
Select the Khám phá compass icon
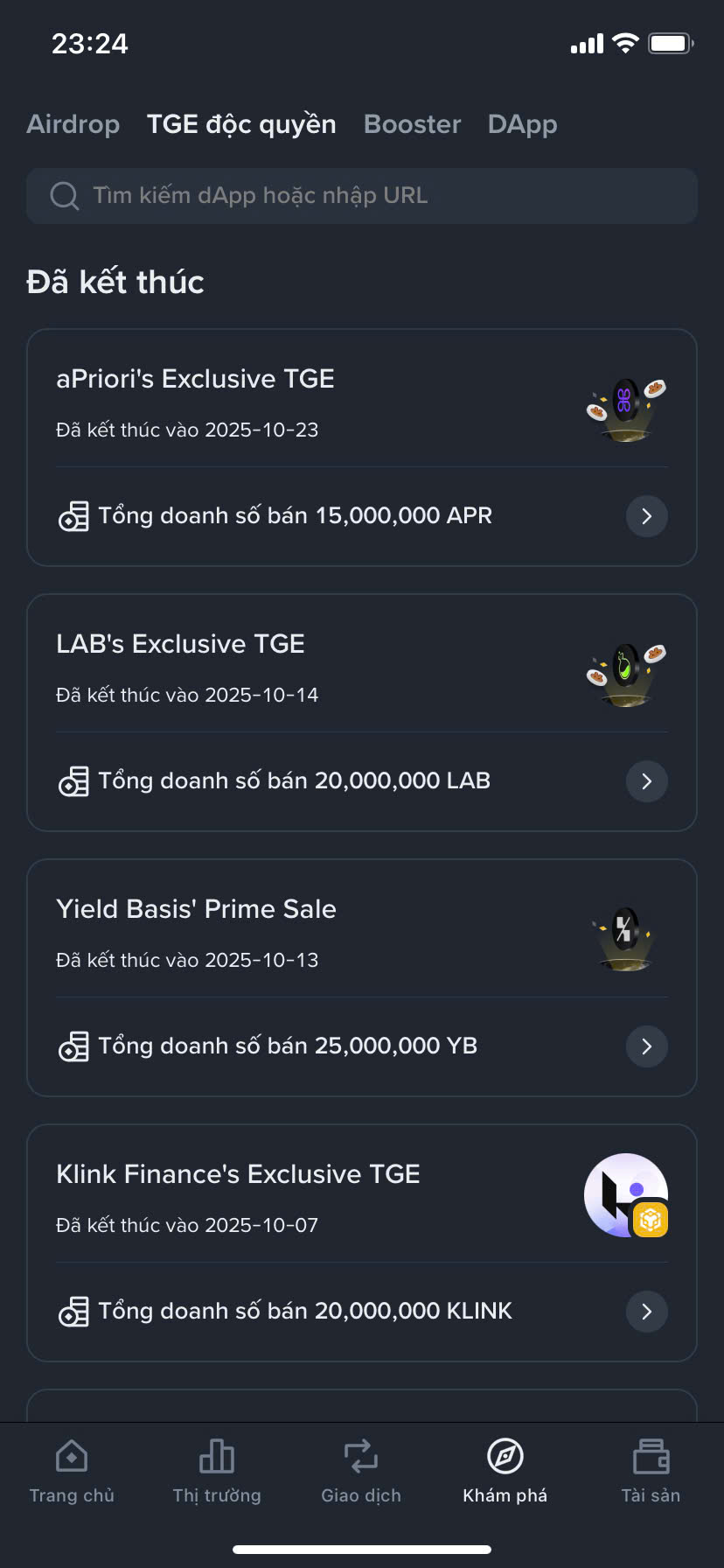point(505,1457)
